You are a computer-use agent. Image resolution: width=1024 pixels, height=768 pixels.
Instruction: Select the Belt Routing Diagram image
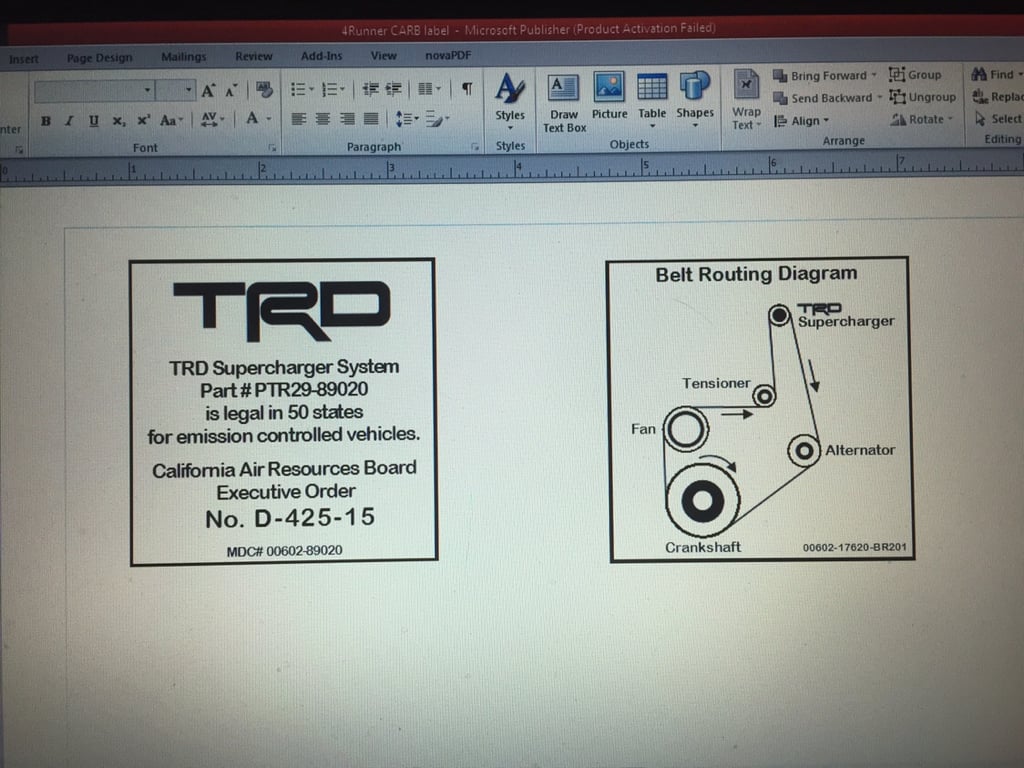[x=760, y=409]
